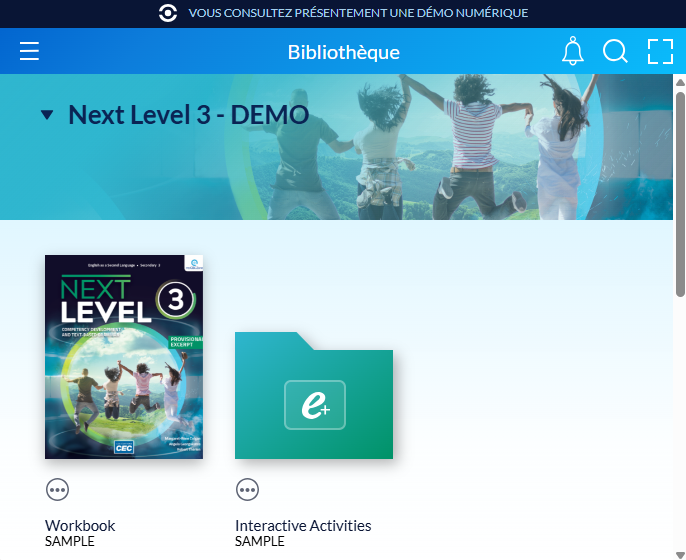Click the scrollbar up arrow
This screenshot has width=686, height=560.
[680, 81]
